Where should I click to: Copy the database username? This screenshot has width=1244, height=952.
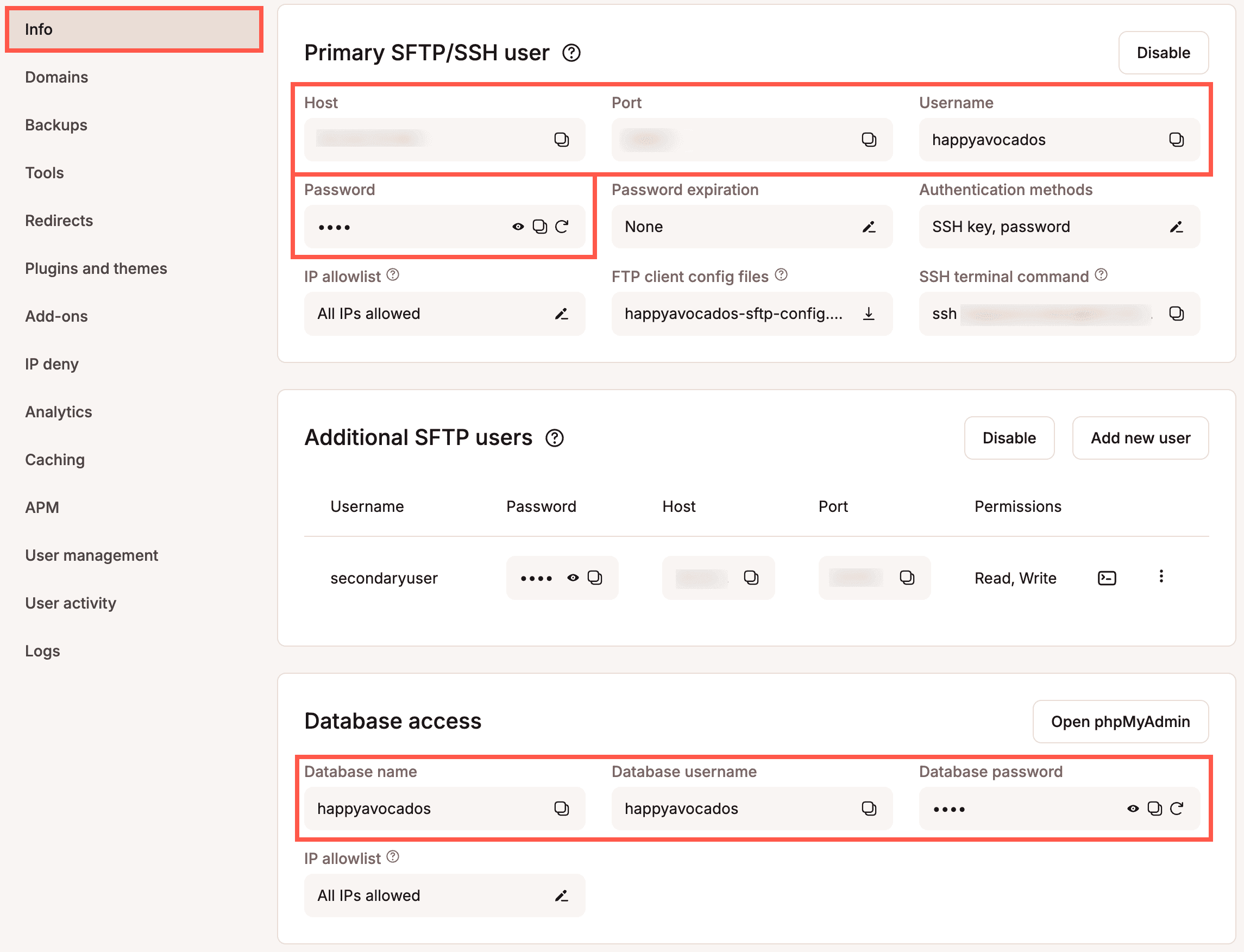869,809
